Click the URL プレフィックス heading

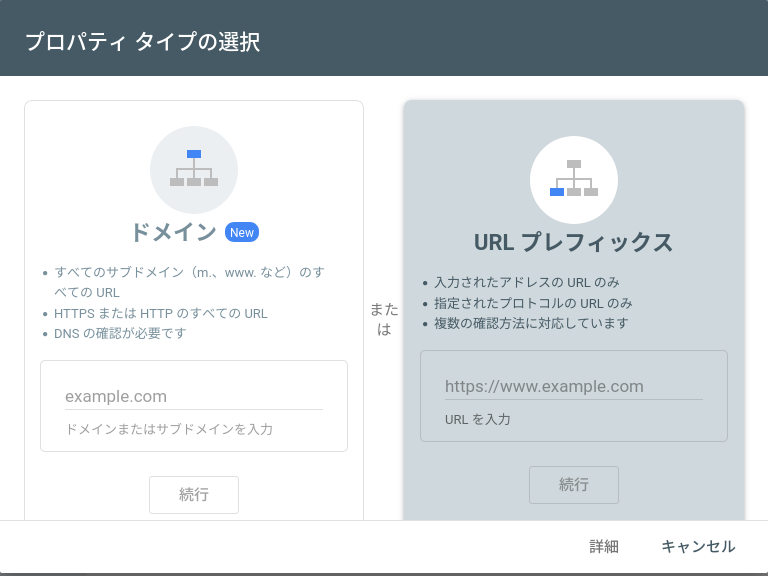(573, 242)
